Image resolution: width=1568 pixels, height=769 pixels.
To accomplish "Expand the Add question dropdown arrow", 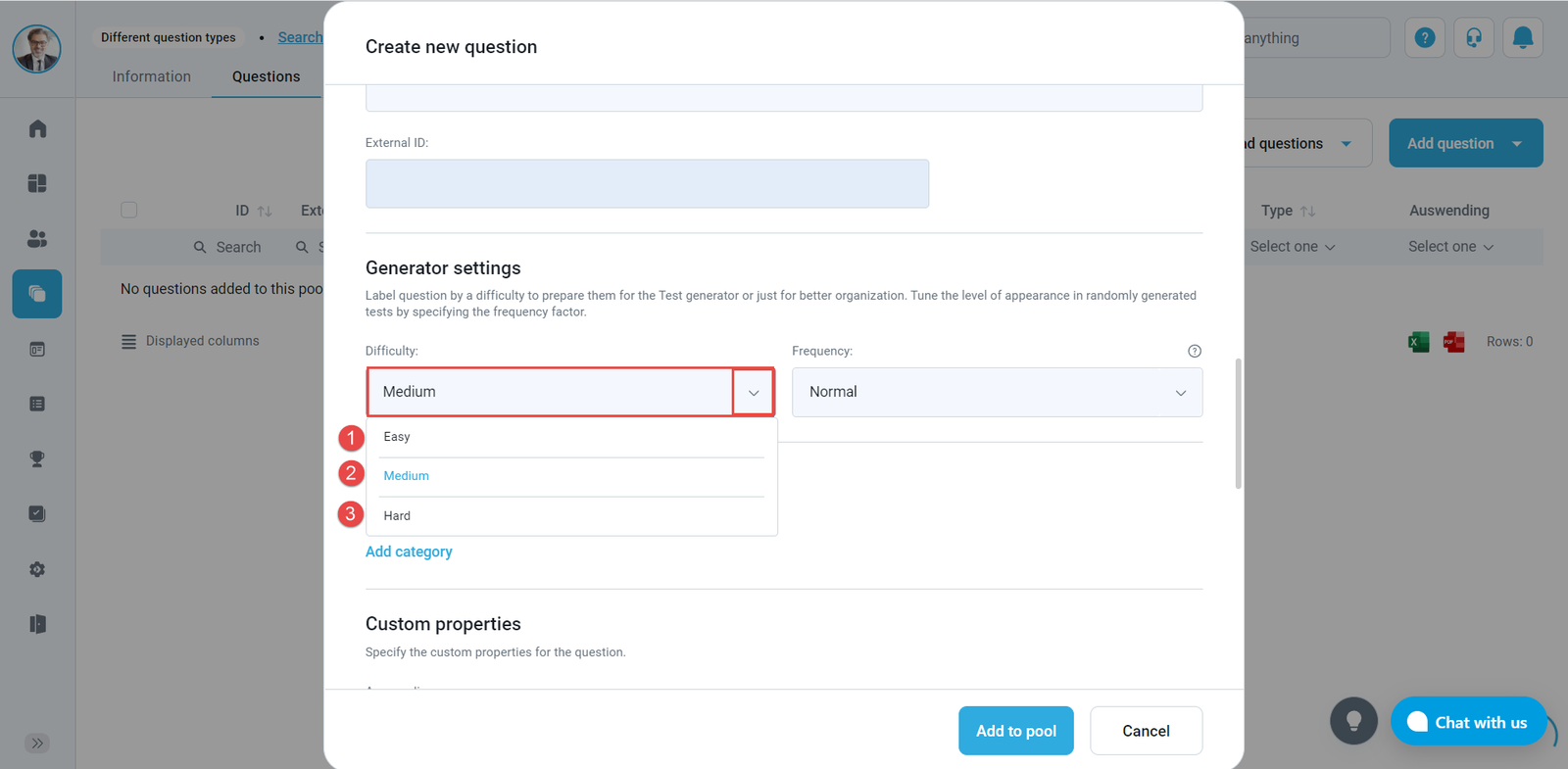I will click(1517, 144).
